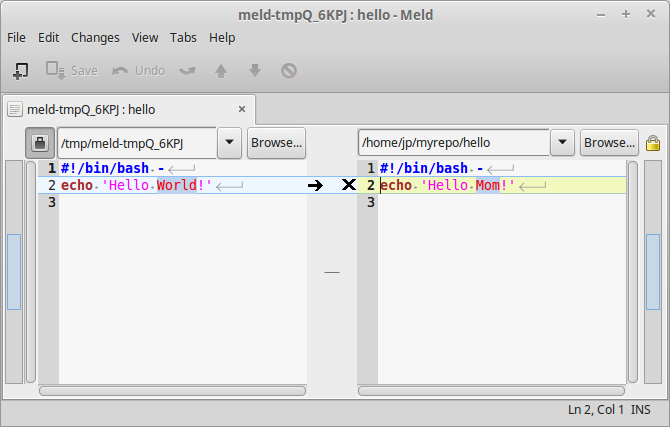
Task: Click the tab's document icon
Action: pyautogui.click(x=15, y=109)
